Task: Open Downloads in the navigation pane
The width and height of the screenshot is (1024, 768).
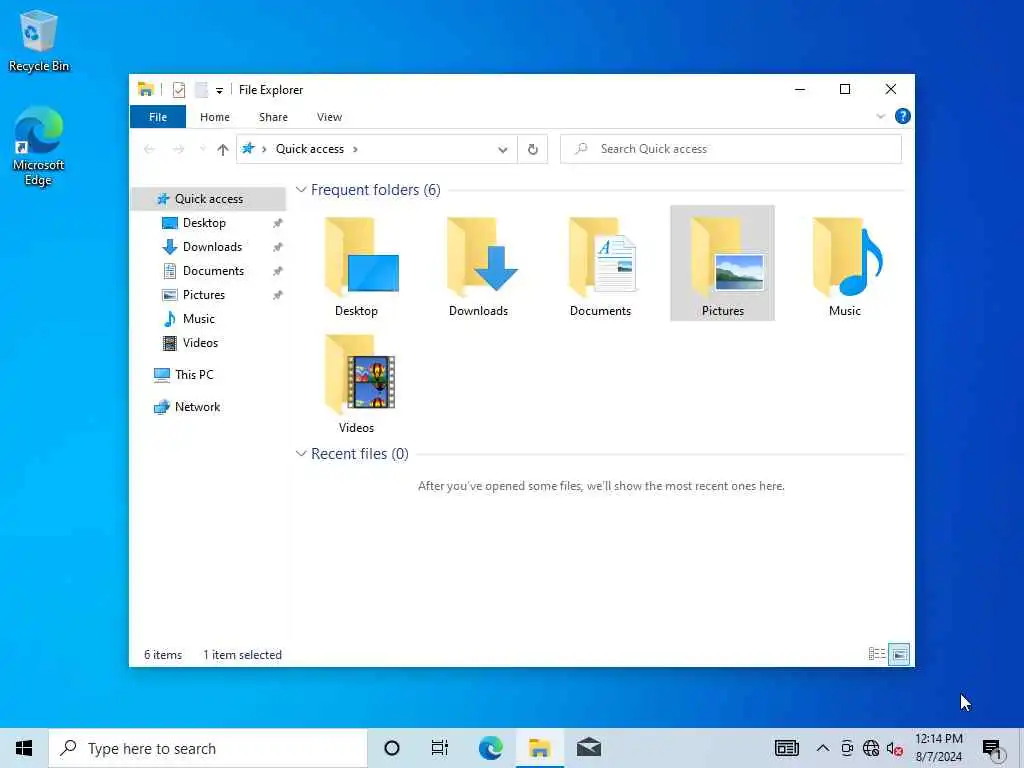Action: [212, 247]
